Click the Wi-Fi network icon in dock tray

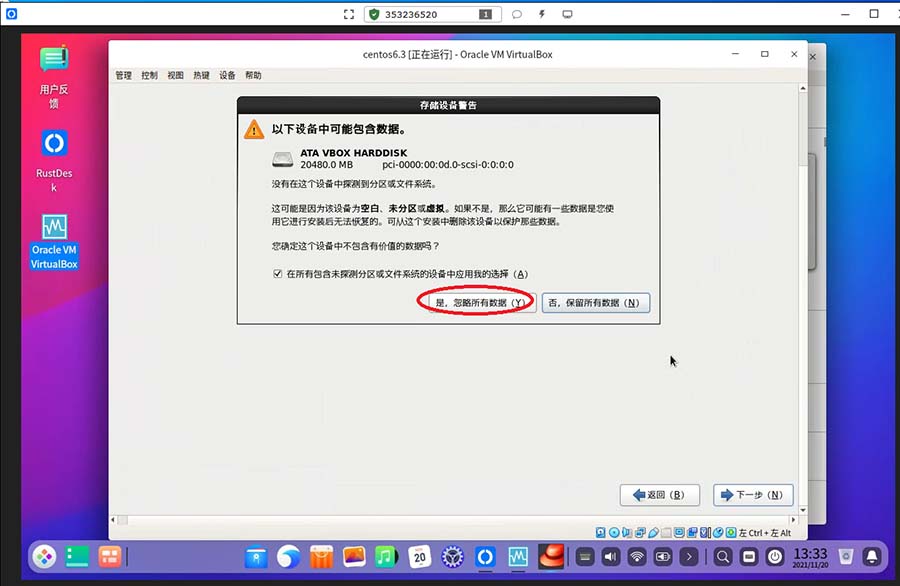tap(637, 557)
